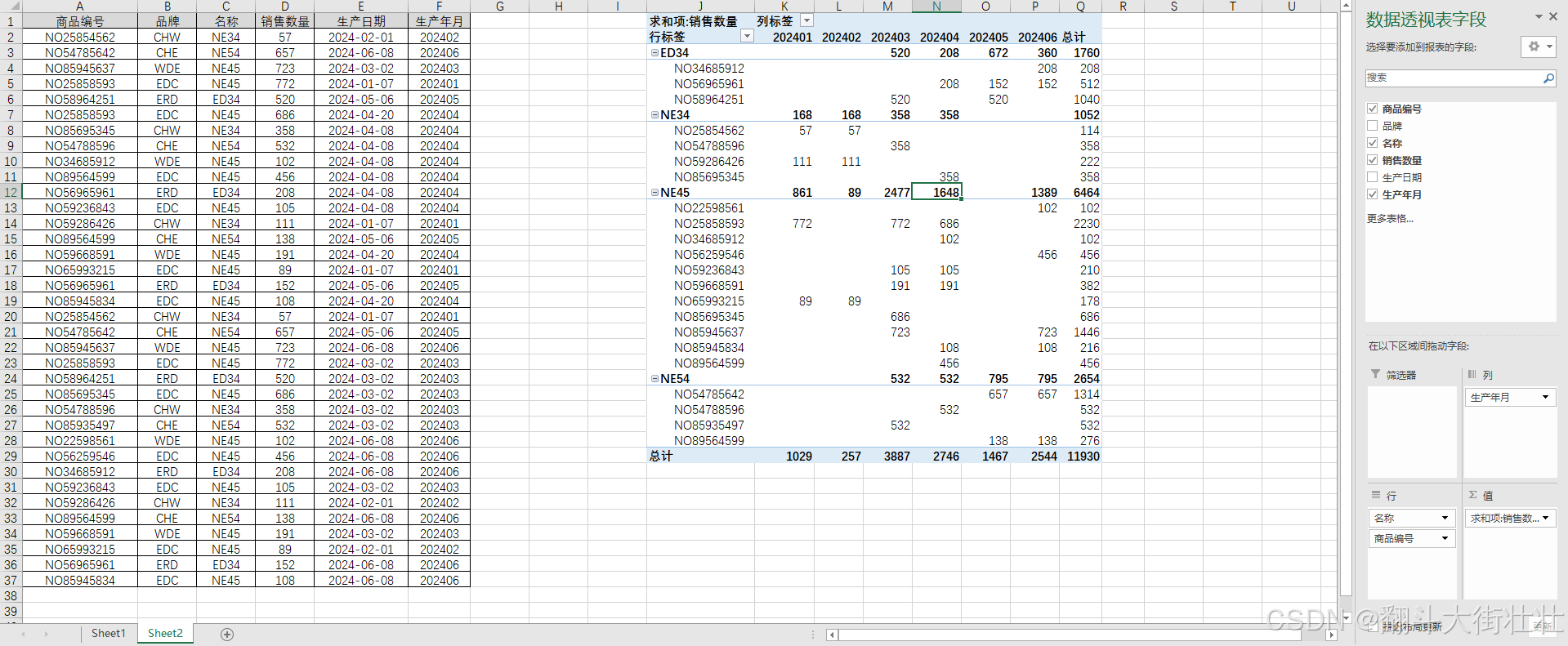This screenshot has height=646, width=1568.
Task: Collapse the ED34 pivot group
Action: [x=654, y=53]
